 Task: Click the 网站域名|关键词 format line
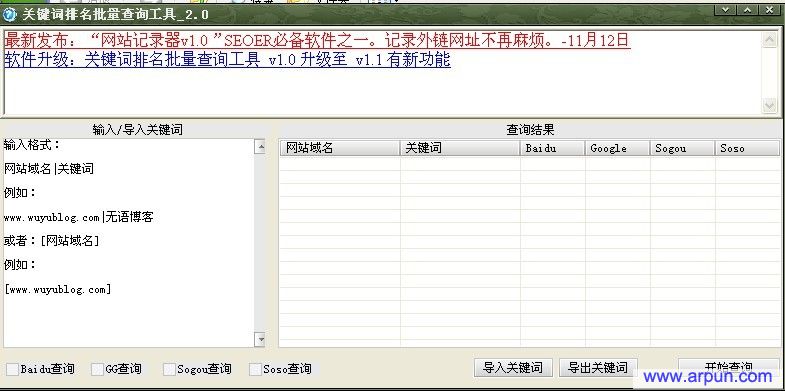49,169
